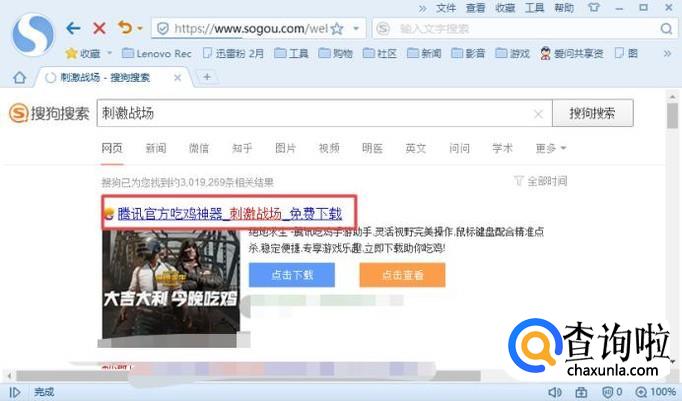The width and height of the screenshot is (682, 401).
Task: Click the Sogou engine icon in search box
Action: pos(383,29)
